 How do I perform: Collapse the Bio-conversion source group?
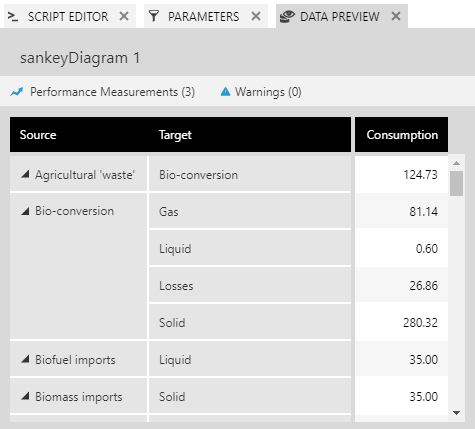tap(25, 211)
